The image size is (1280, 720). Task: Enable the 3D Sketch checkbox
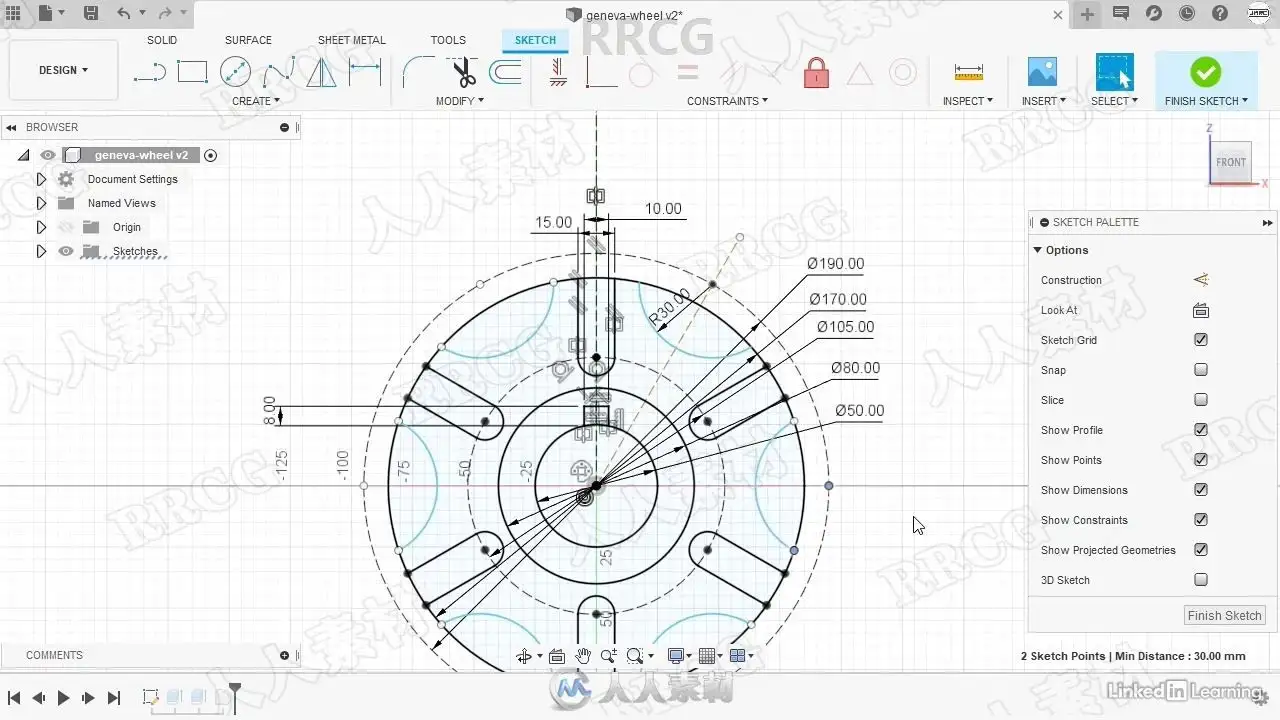(x=1201, y=580)
